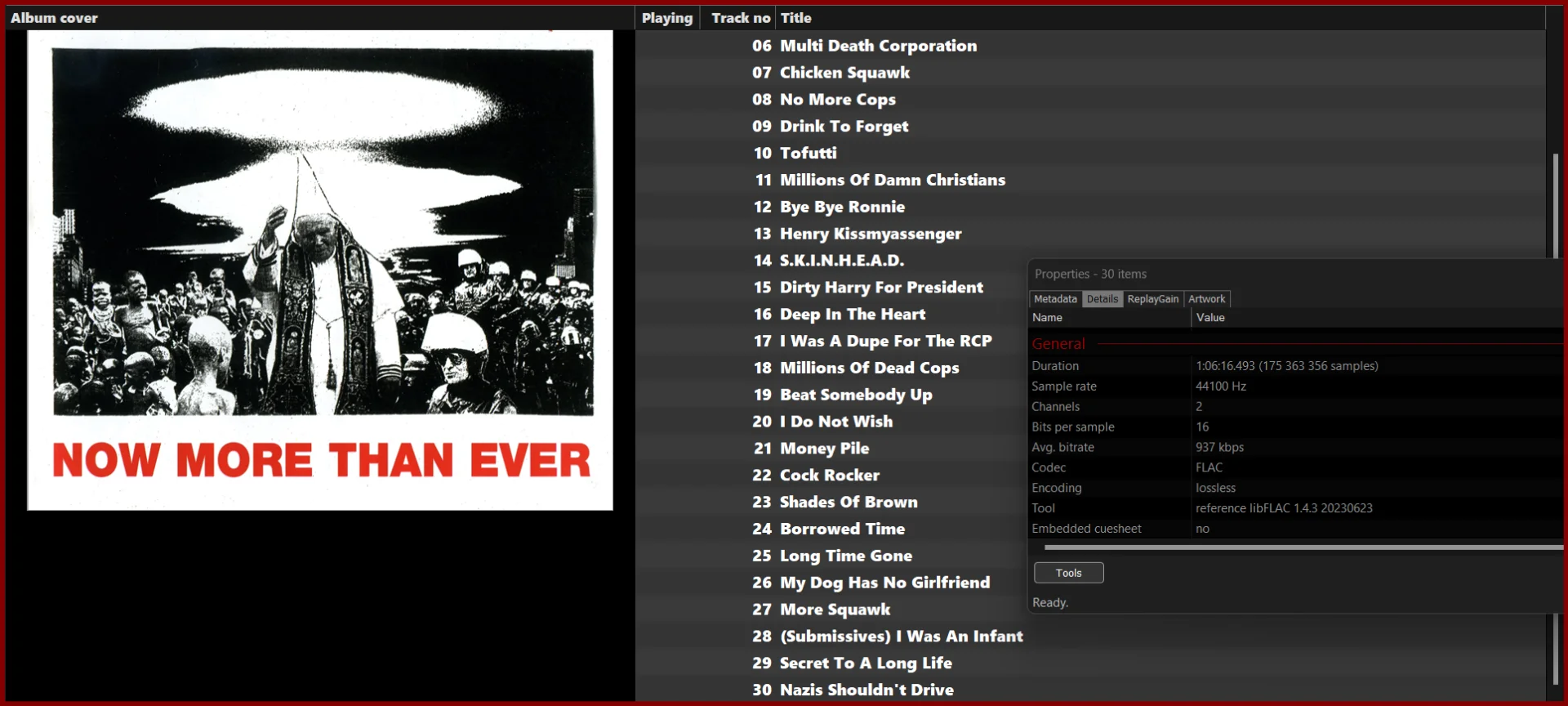Click the Sample rate value 44100 Hz
This screenshot has height=706, width=1568.
1221,387
